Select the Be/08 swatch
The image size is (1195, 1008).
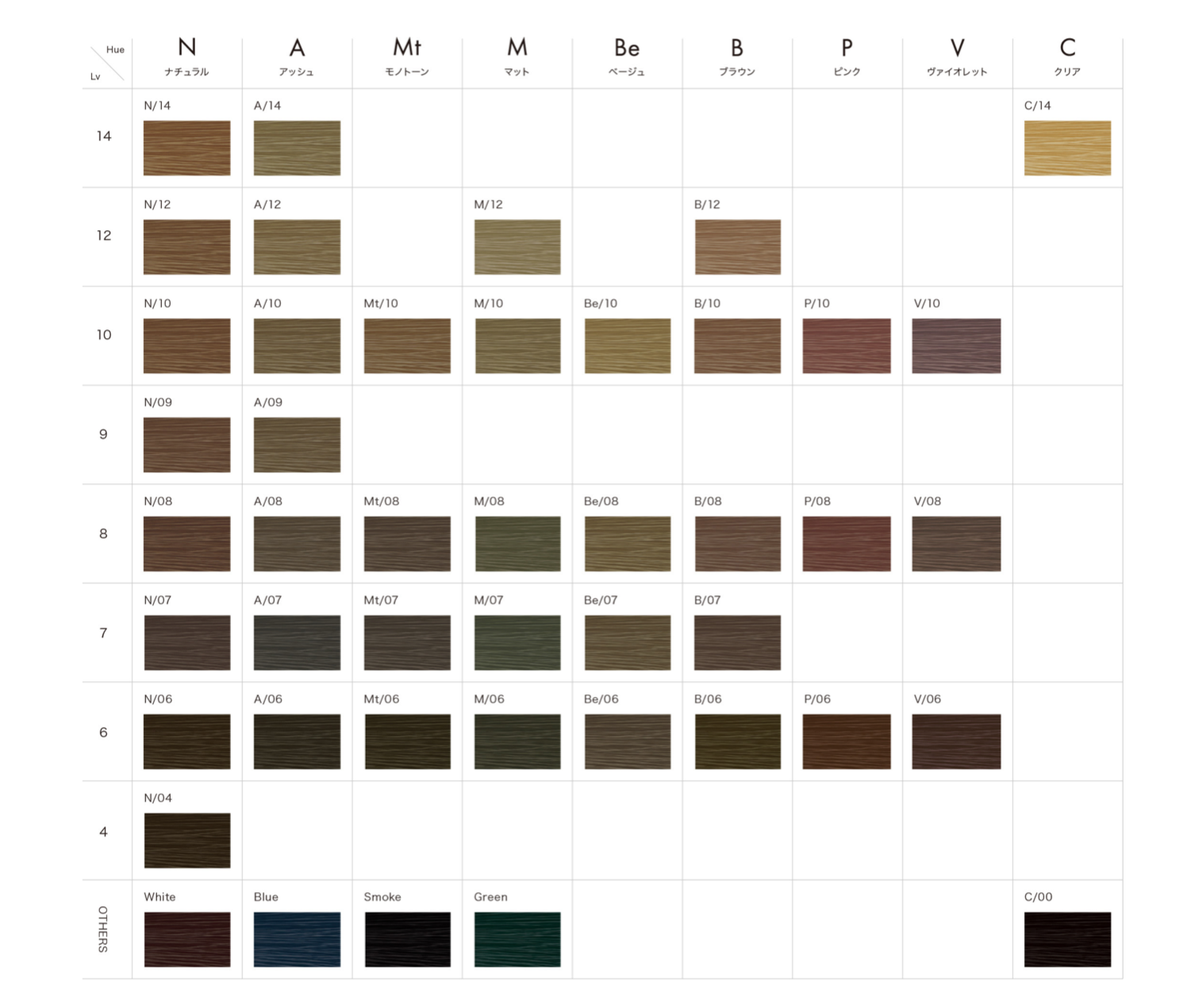coord(627,544)
